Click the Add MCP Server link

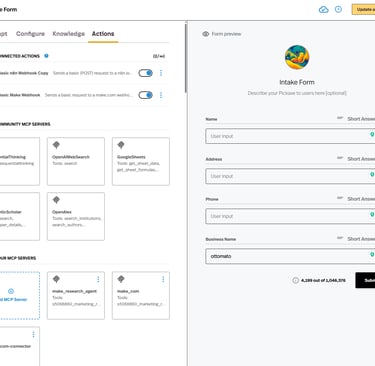[13, 299]
